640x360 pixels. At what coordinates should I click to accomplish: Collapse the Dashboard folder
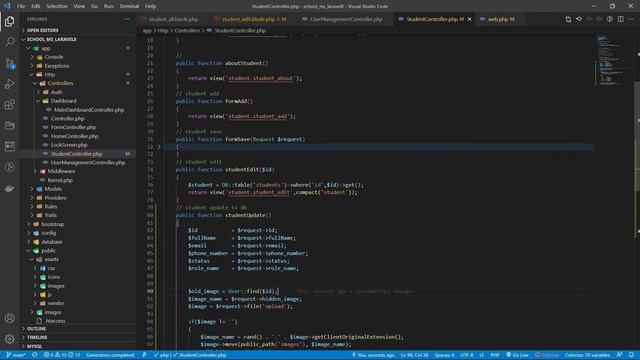click(x=63, y=101)
